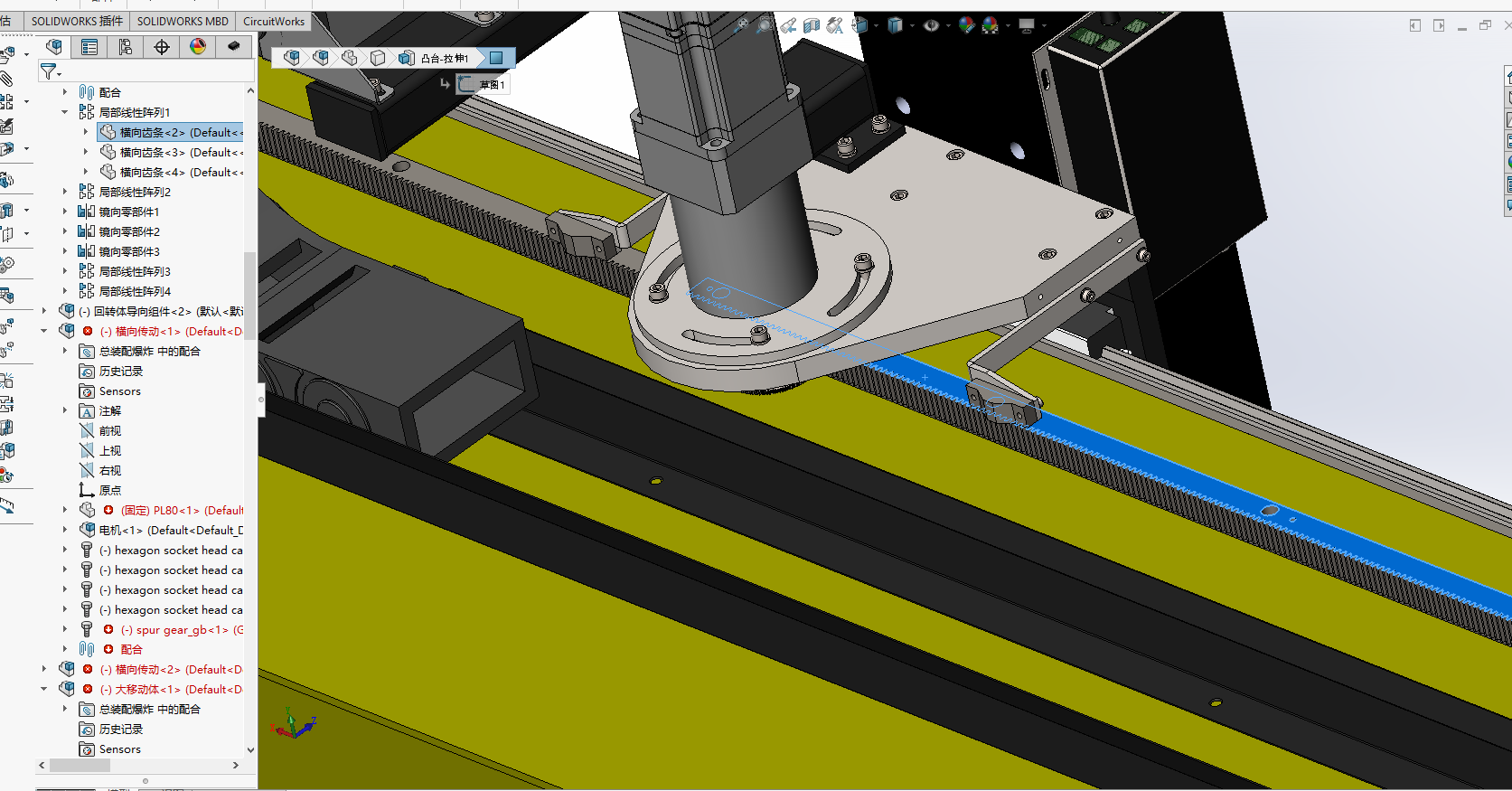The height and width of the screenshot is (791, 1512).
Task: Open the View Settings dropdown arrow
Action: 1043,25
